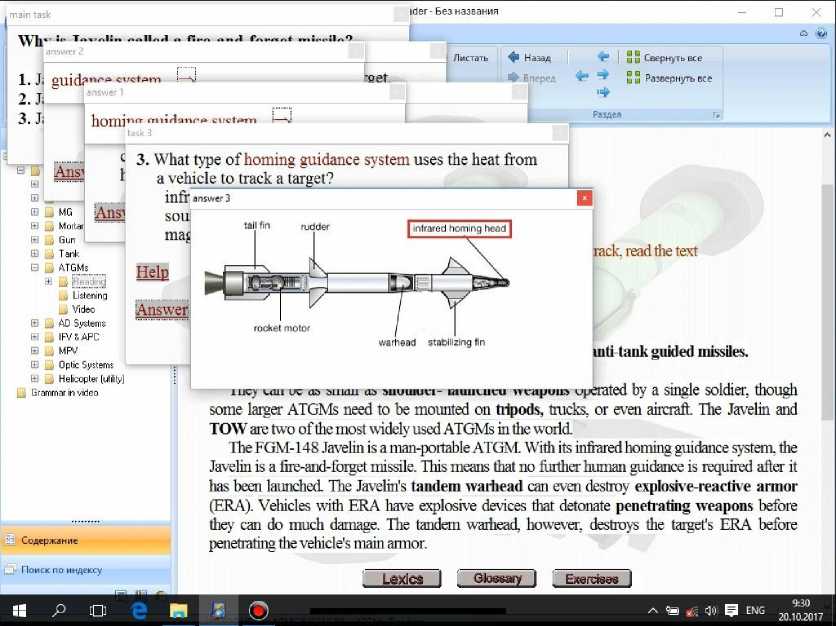Screen dimensions: 836x626
Task: Open File Explorer from the taskbar
Action: point(179,611)
